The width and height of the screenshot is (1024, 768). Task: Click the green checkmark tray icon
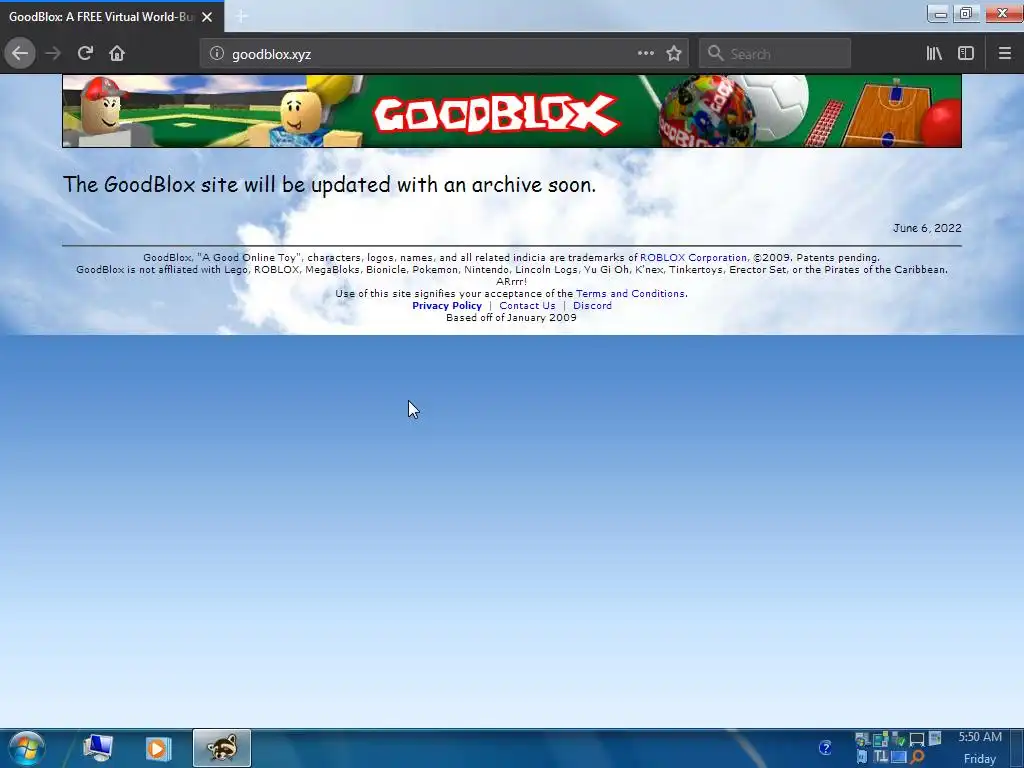click(899, 739)
